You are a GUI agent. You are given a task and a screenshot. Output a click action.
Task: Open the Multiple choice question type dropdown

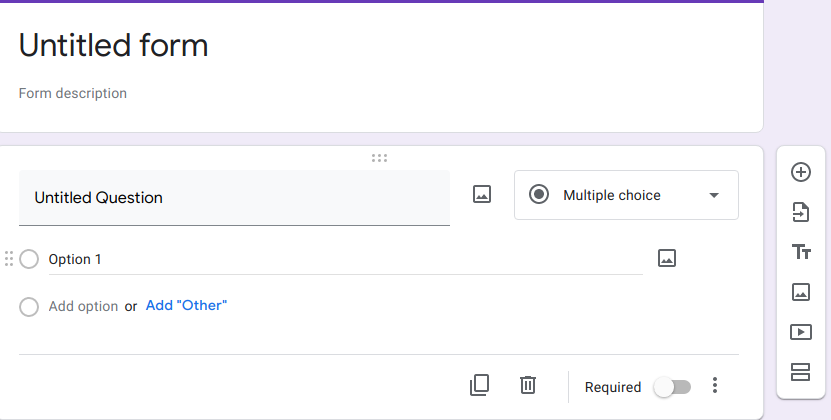coord(626,195)
